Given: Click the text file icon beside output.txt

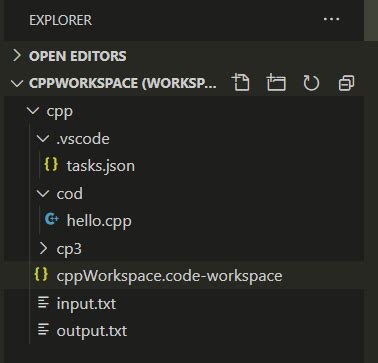Looking at the screenshot, I should 43,330.
